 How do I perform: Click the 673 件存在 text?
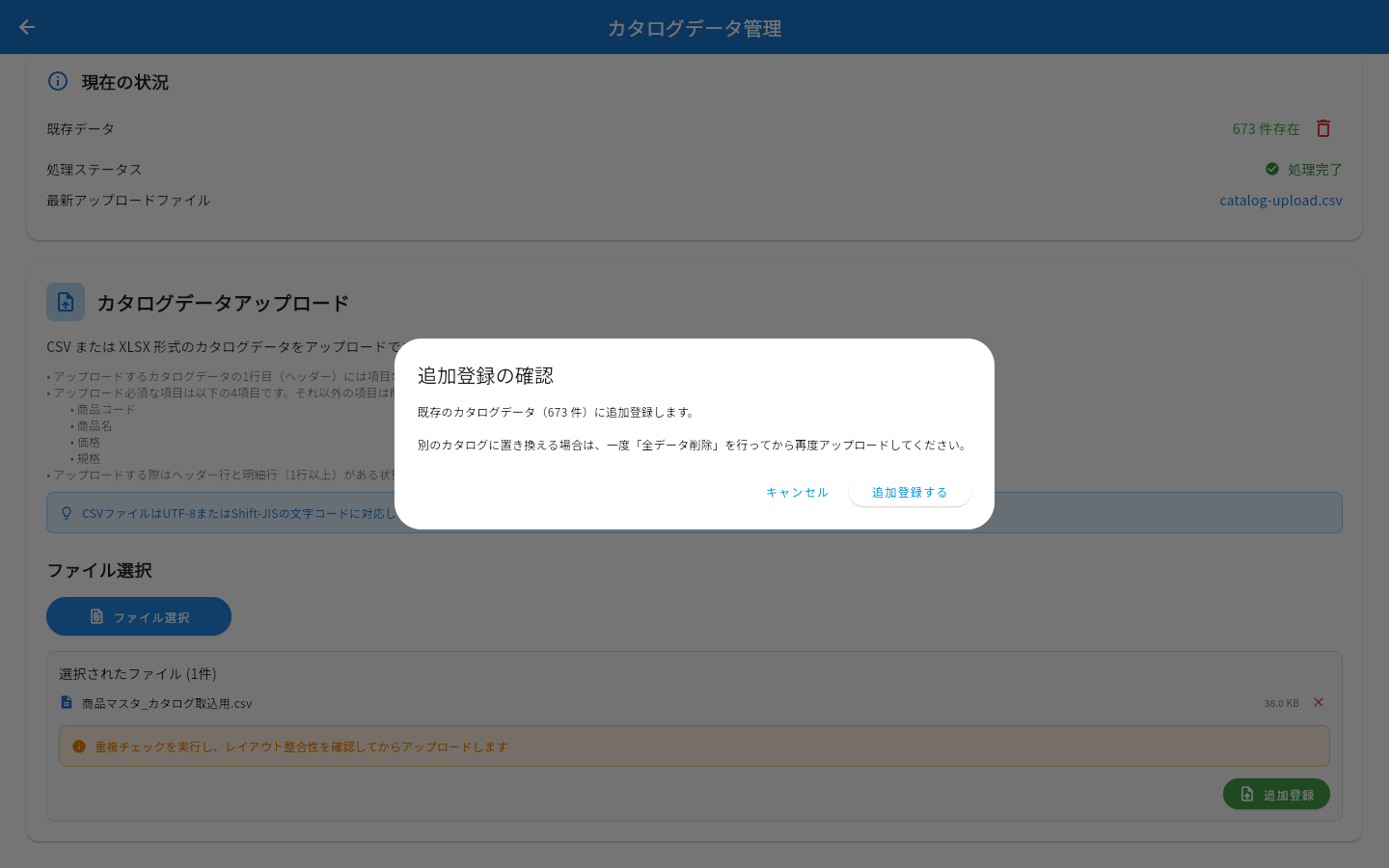(1266, 128)
